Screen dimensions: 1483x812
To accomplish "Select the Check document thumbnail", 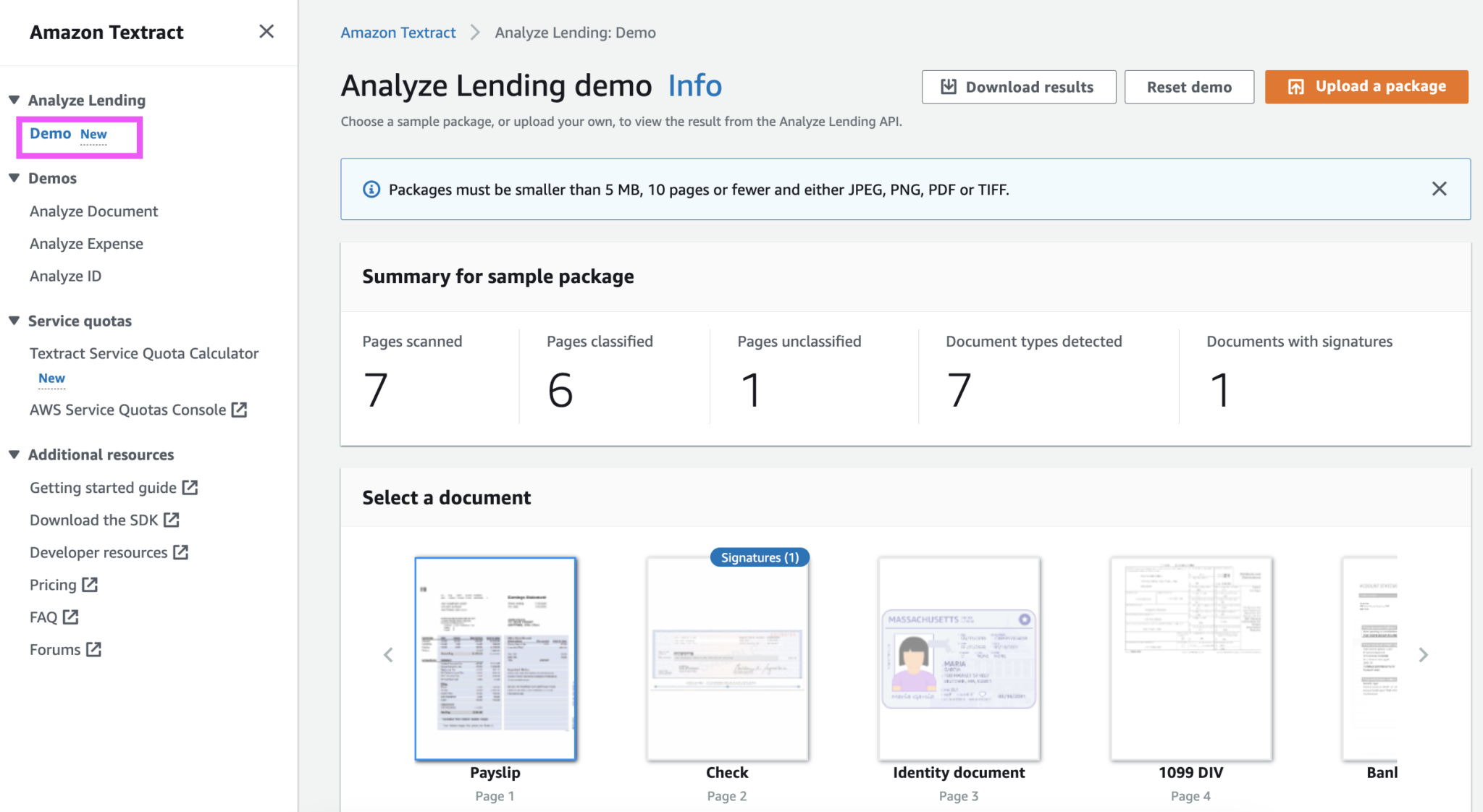I will coord(727,659).
